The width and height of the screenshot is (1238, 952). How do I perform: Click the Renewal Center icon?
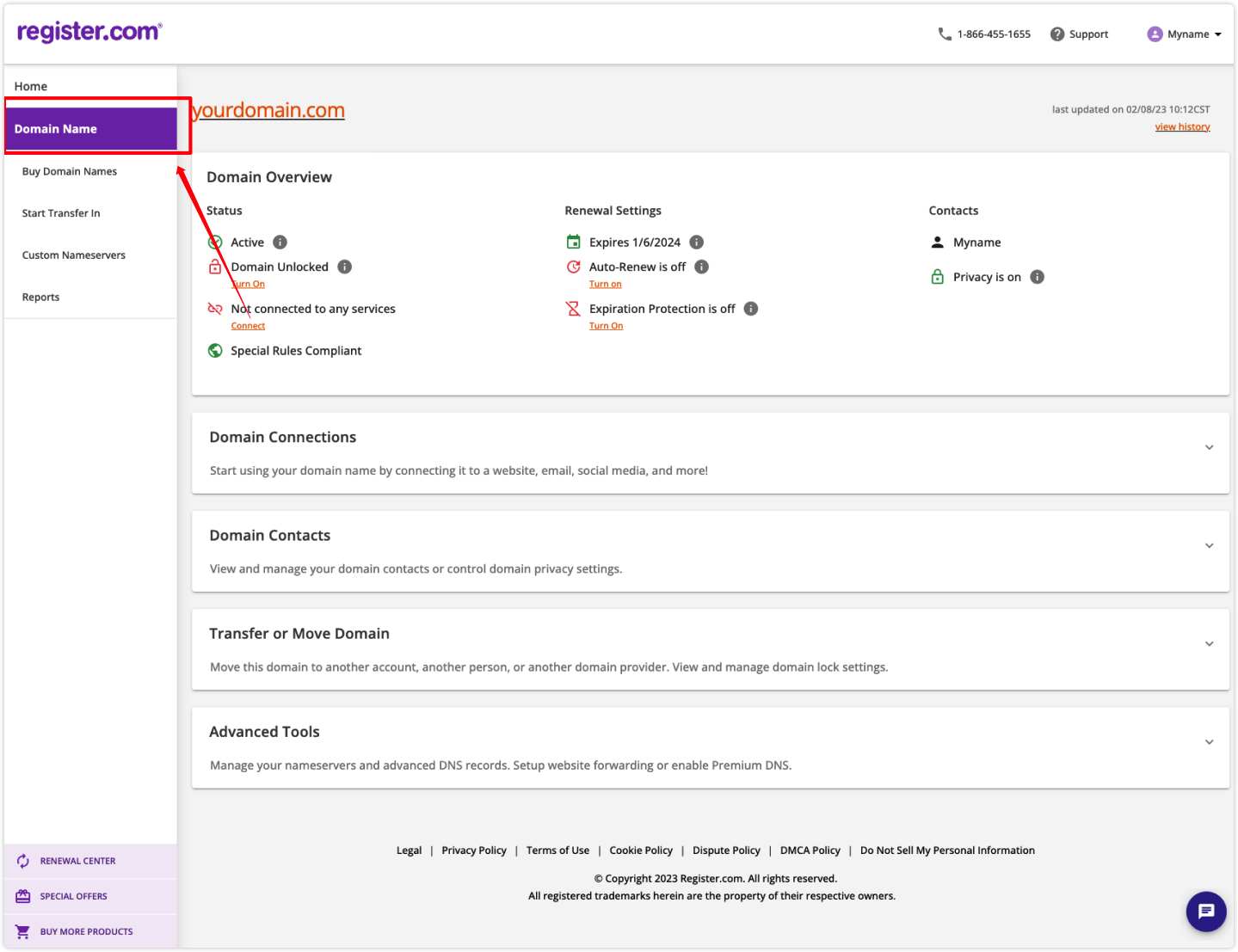click(x=22, y=860)
